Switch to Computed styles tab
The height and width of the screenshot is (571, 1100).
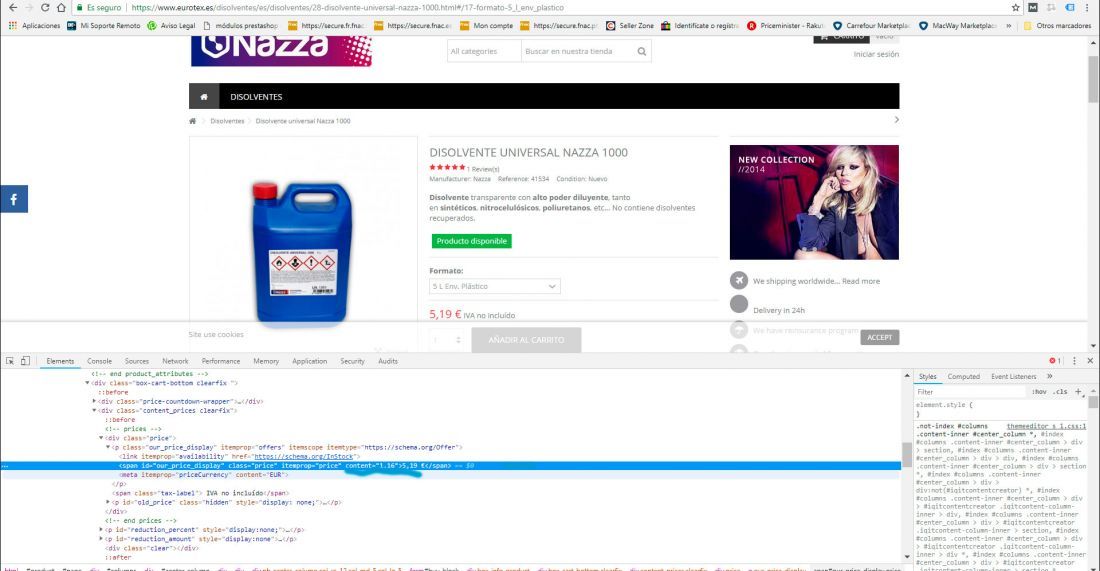coord(963,377)
